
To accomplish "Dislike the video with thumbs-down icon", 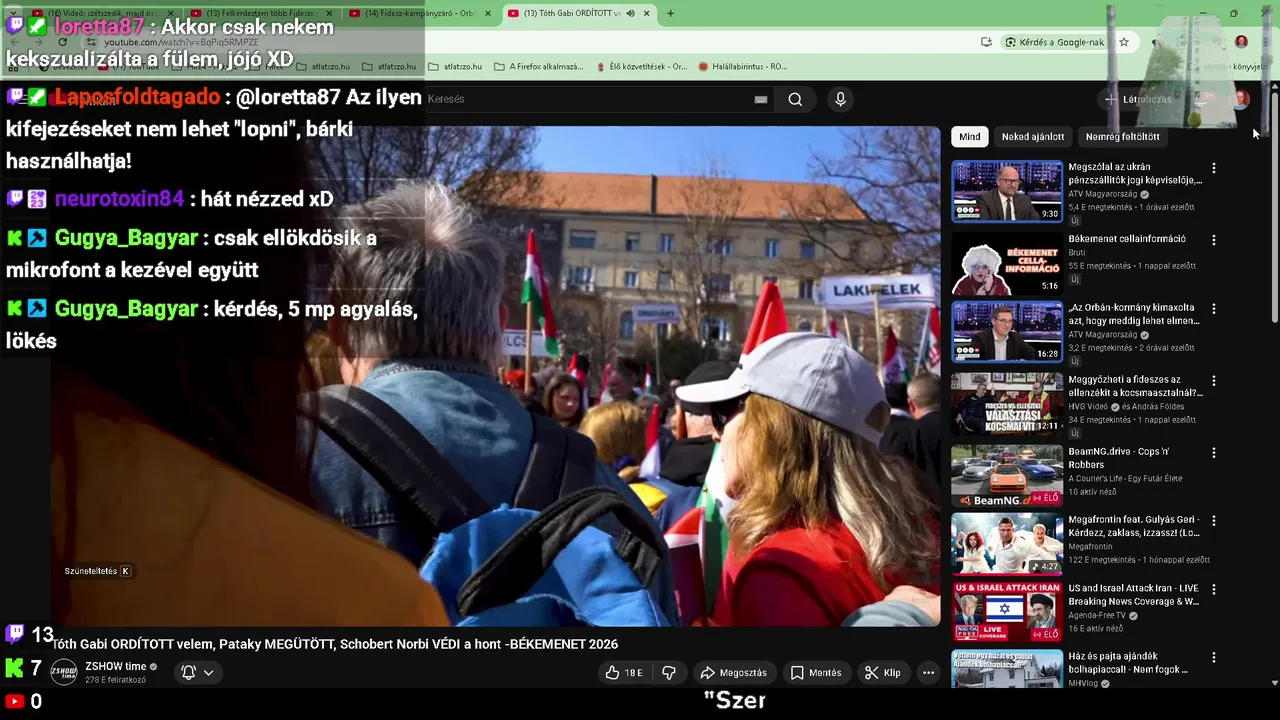I will click(x=669, y=673).
